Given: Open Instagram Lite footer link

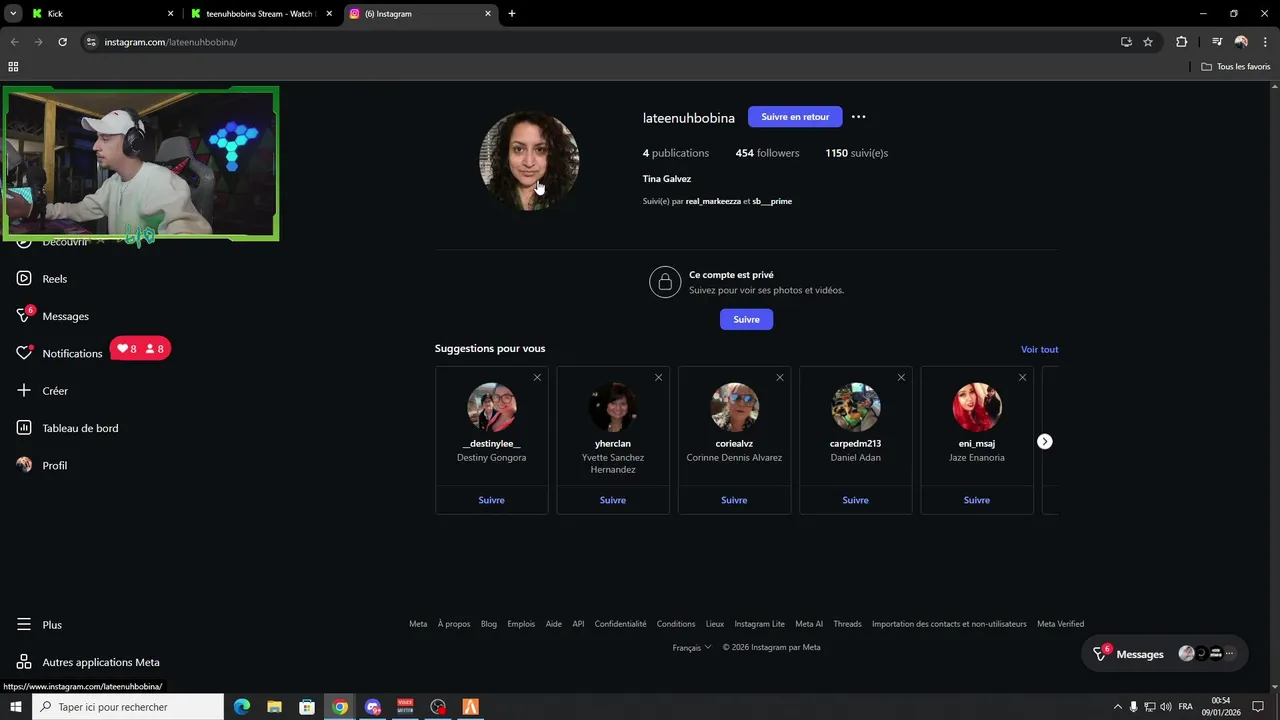Looking at the screenshot, I should [x=759, y=624].
